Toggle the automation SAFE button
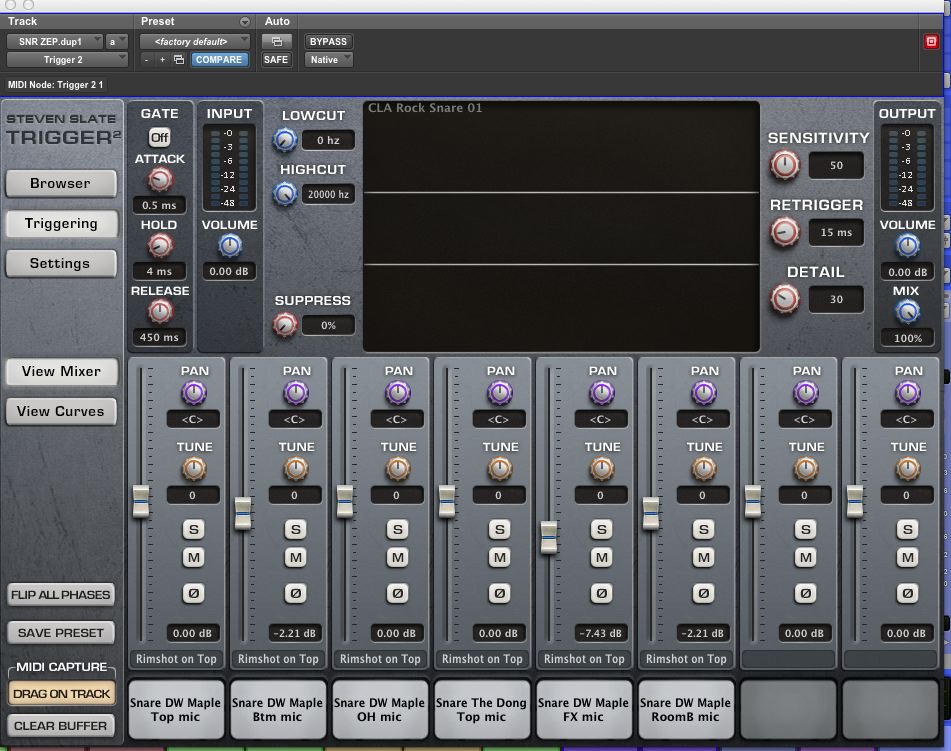The height and width of the screenshot is (751, 951). [x=276, y=59]
